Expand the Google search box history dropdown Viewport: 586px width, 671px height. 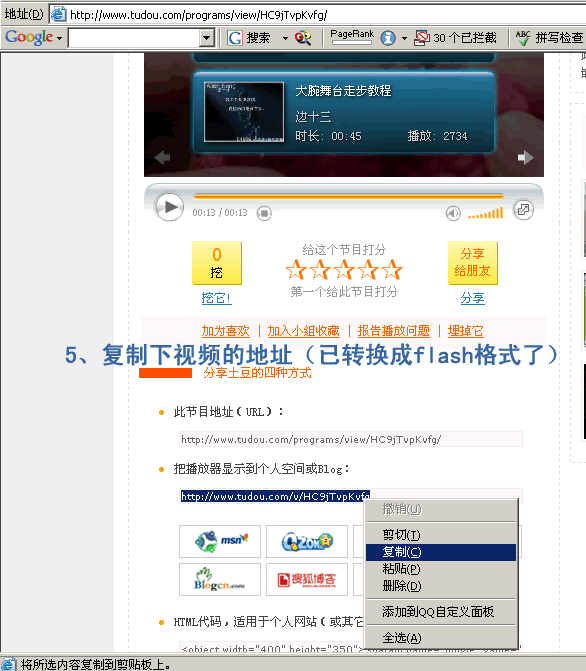tap(207, 38)
